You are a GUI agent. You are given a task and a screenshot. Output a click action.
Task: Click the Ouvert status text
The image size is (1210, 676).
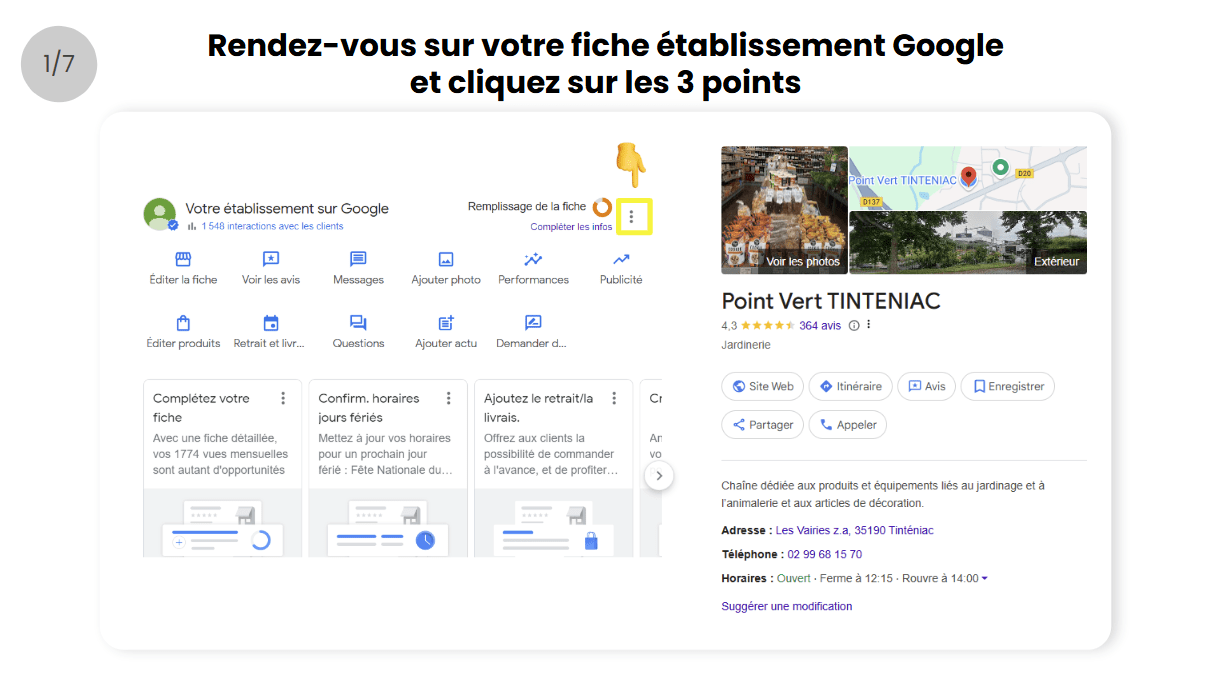794,578
